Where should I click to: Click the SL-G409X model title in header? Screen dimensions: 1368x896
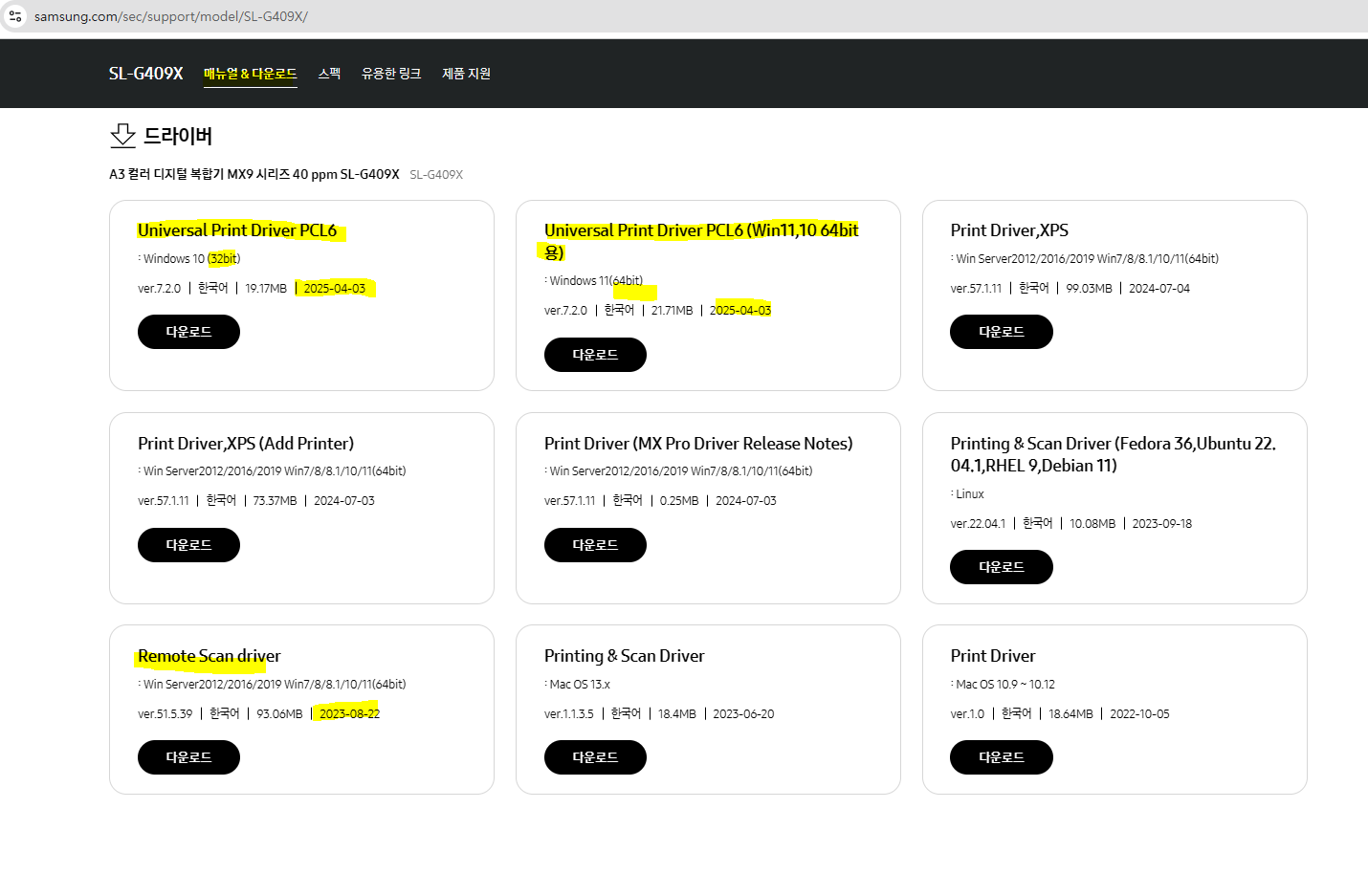click(145, 74)
